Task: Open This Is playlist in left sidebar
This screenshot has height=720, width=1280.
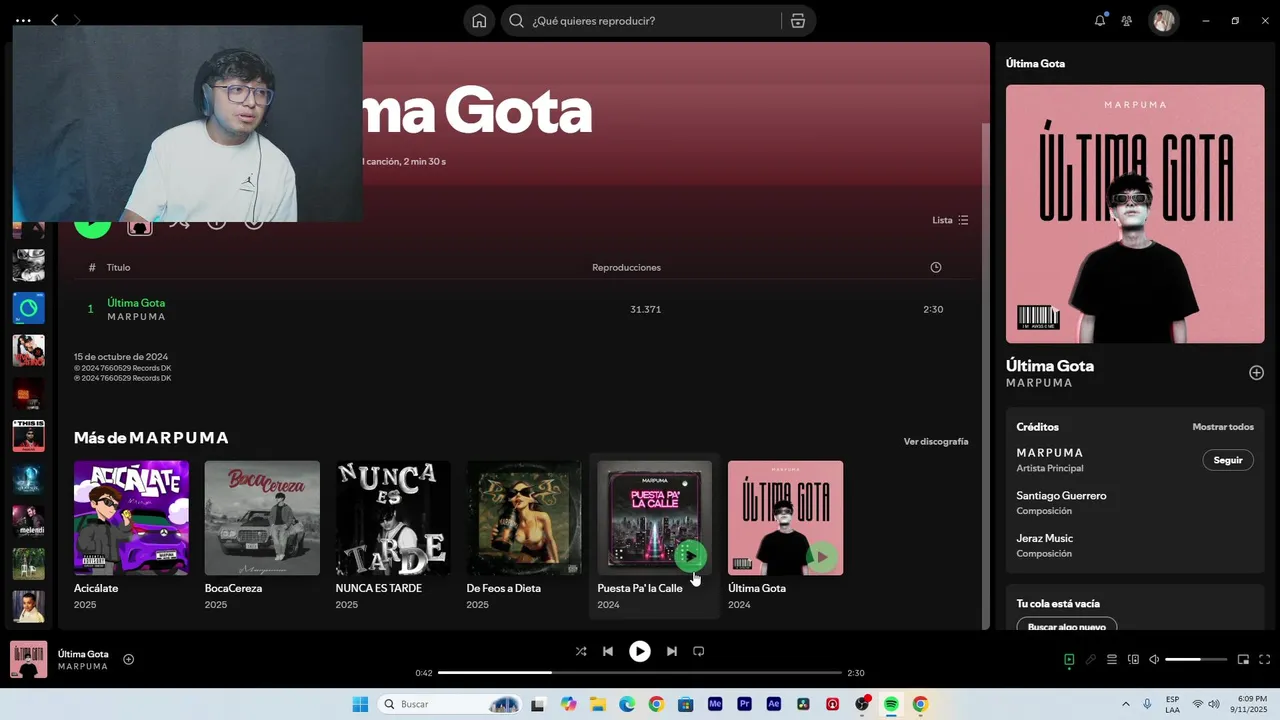Action: tap(28, 436)
